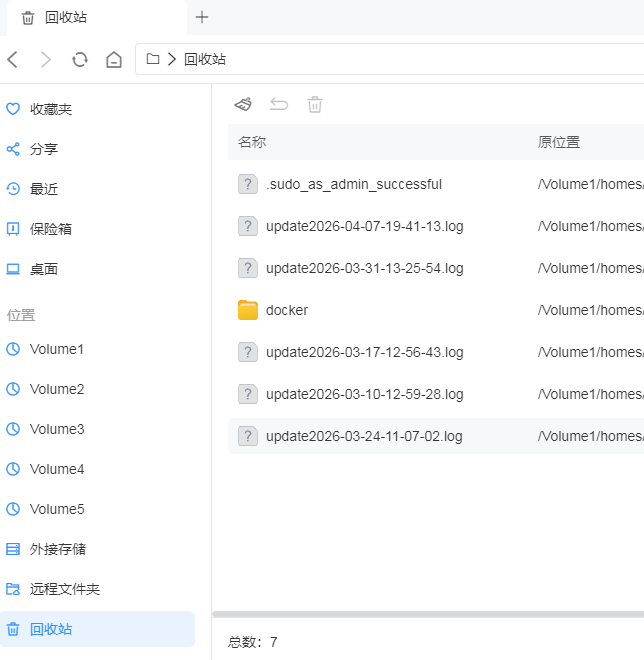Click the delete trash toolbar icon
Image resolution: width=644 pixels, height=660 pixels.
pos(315,104)
